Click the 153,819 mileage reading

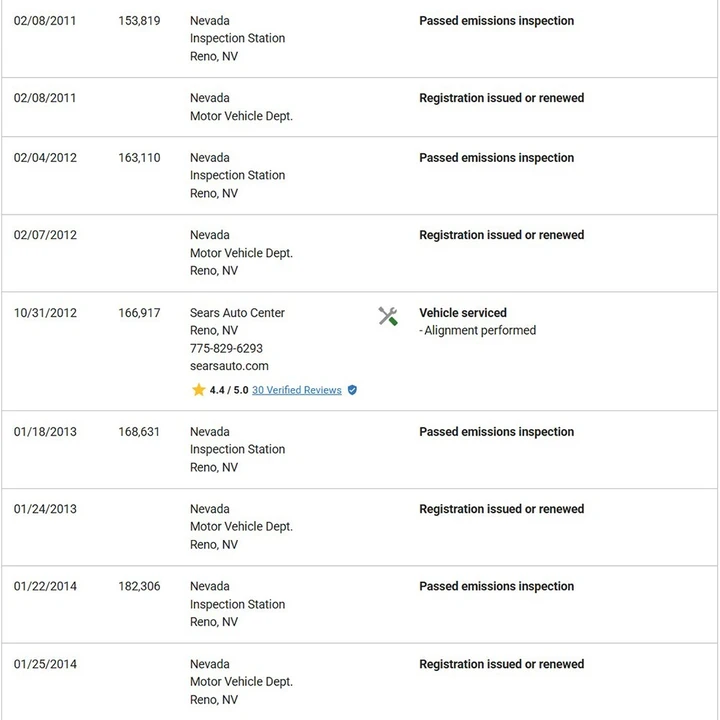point(139,21)
